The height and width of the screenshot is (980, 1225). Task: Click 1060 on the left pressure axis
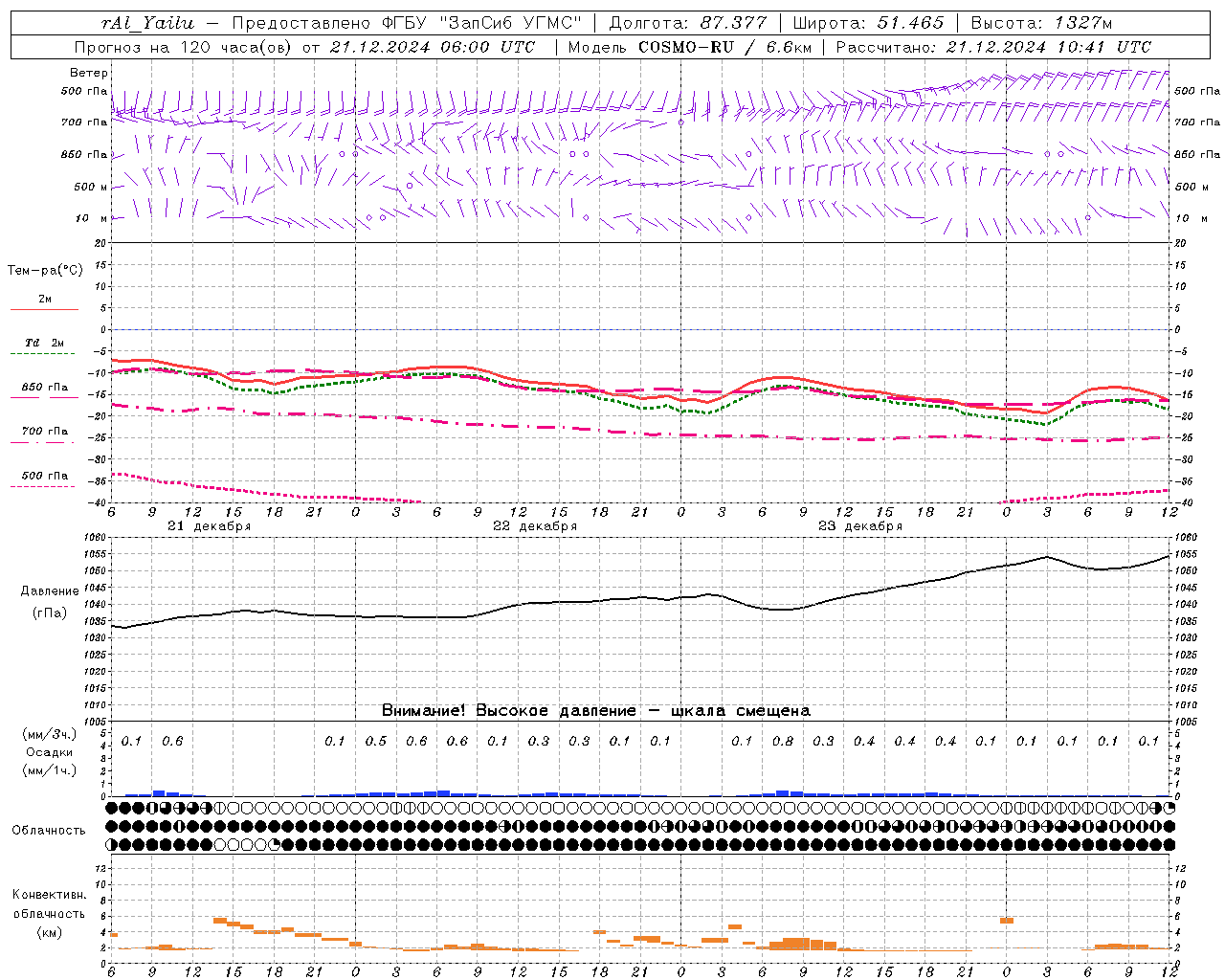[x=96, y=538]
